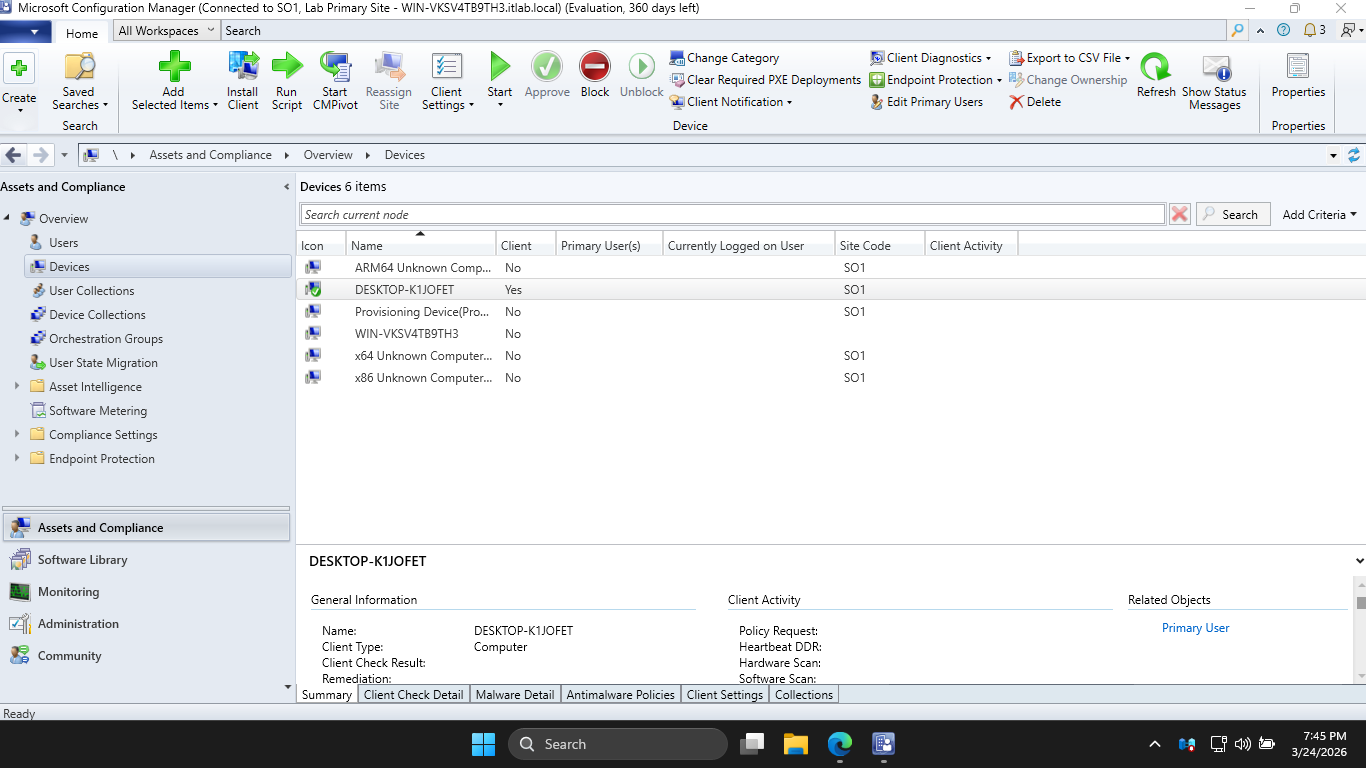Switch to the Client Check Detail tab
The width and height of the screenshot is (1366, 768).
(x=413, y=695)
